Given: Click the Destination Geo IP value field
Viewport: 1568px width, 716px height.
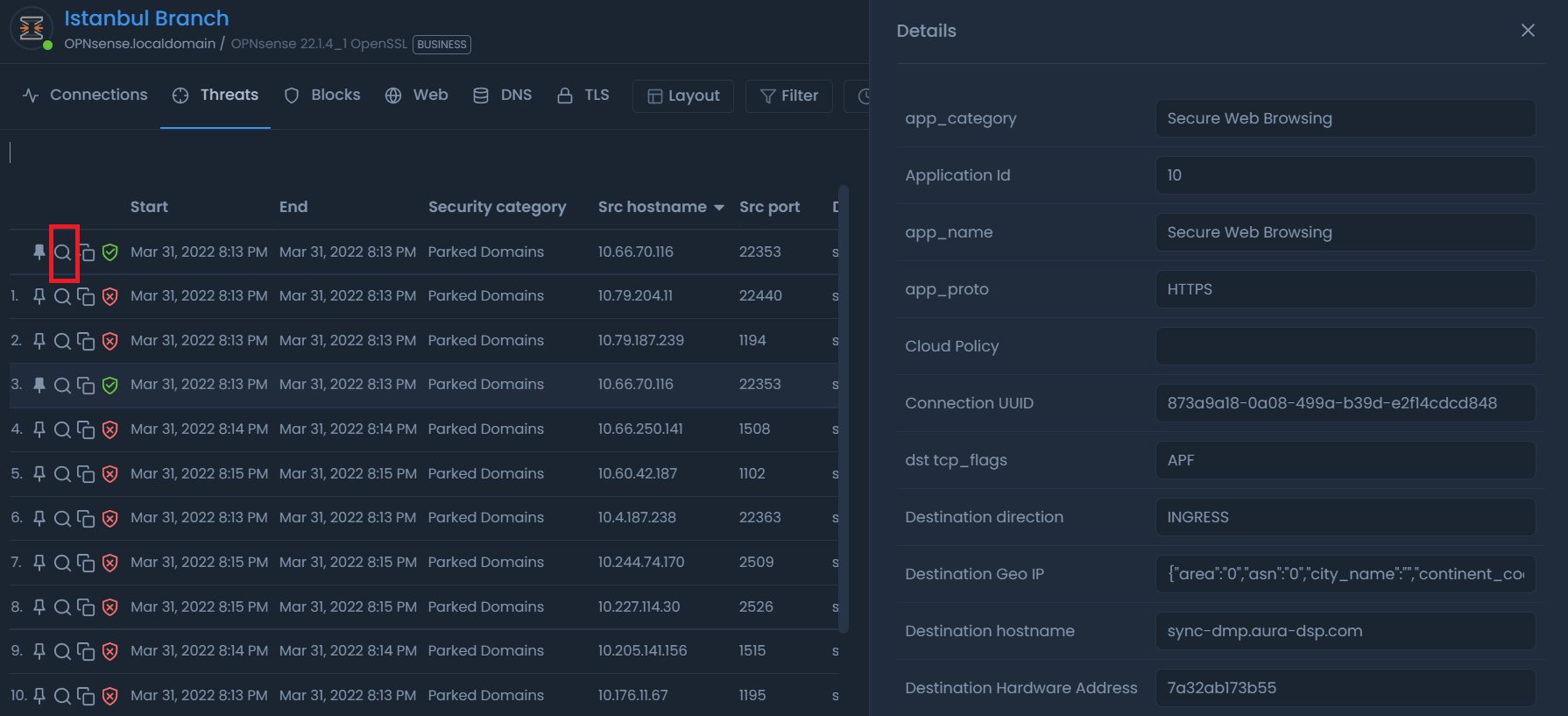Looking at the screenshot, I should point(1345,574).
